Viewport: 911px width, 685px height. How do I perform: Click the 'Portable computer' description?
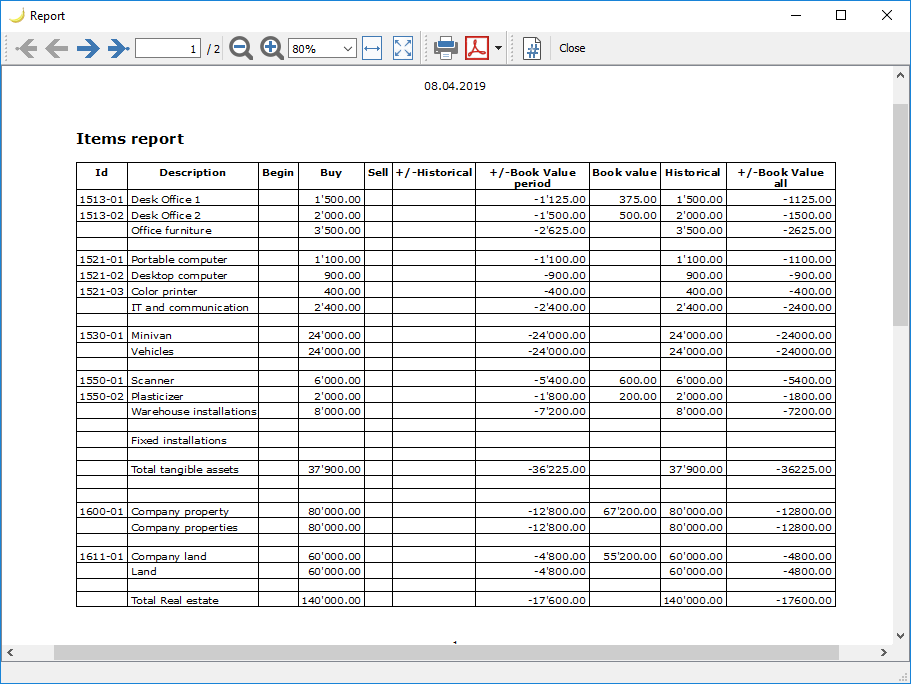click(x=179, y=260)
